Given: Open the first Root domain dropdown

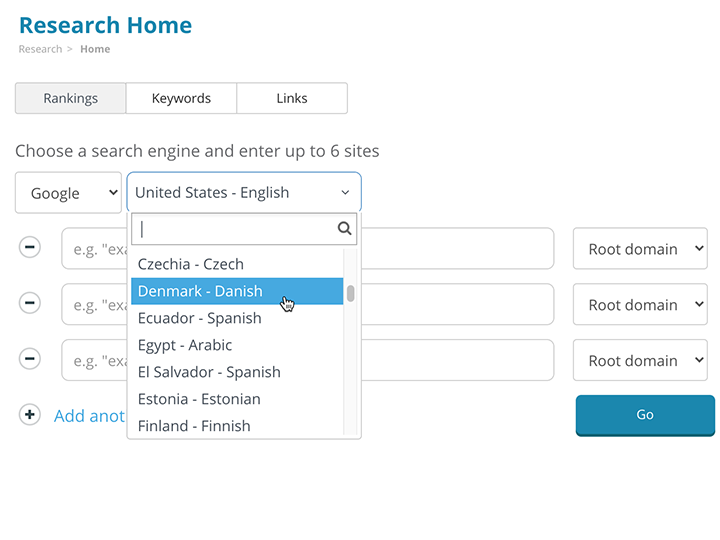Looking at the screenshot, I should 640,249.
